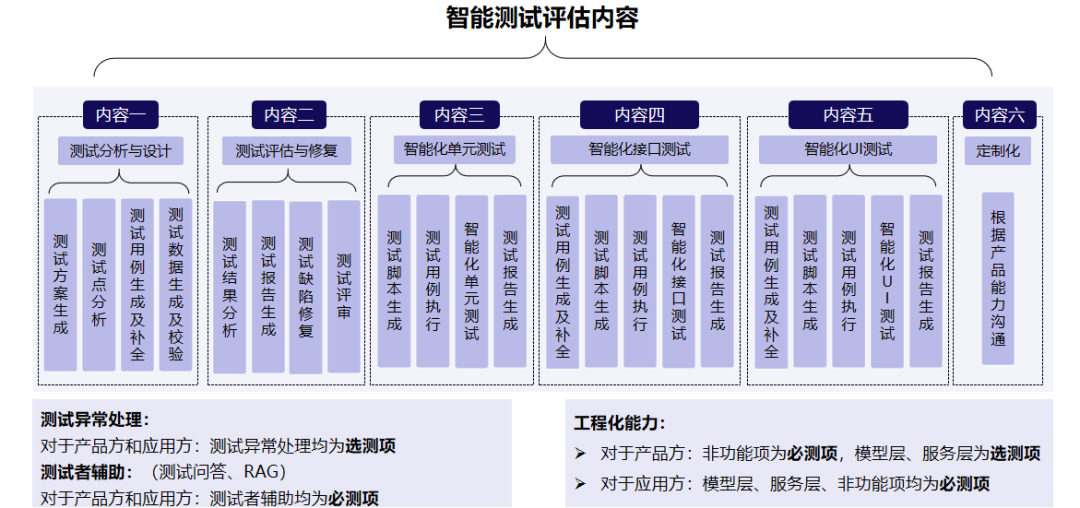Screen dimensions: 1080x508
Task: Select the vertical 智能化单元测试 box
Action: pyautogui.click(x=471, y=281)
